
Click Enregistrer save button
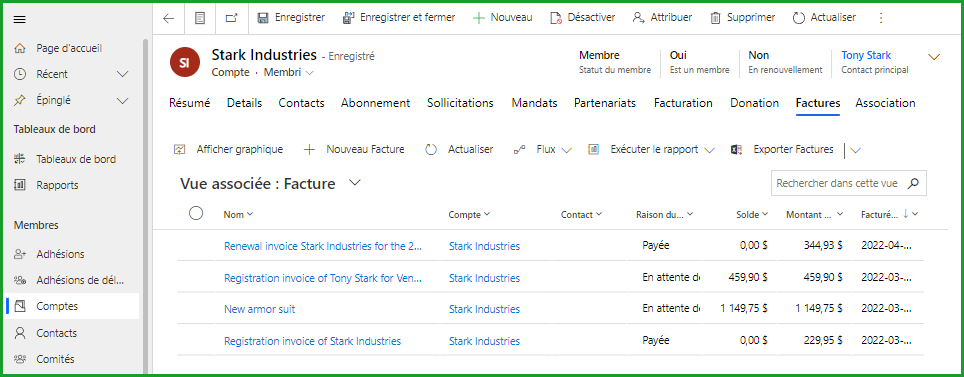tap(291, 17)
